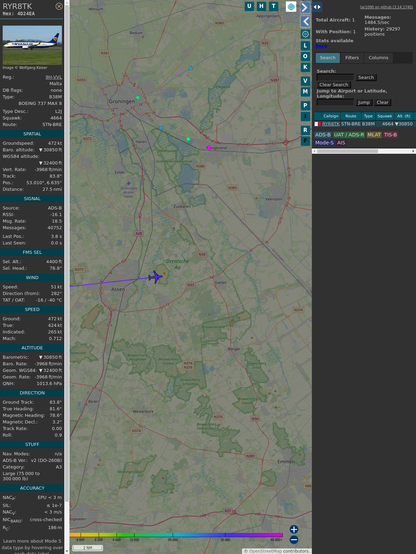
Task: Click the Search button
Action: (366, 77)
